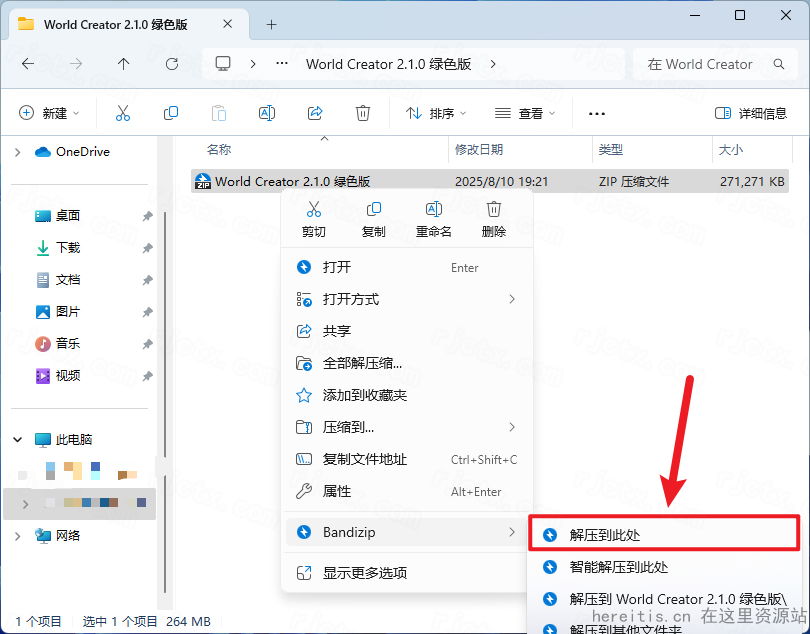The image size is (810, 634).
Task: Open 视频 Videos in sidebar
Action: (57, 376)
